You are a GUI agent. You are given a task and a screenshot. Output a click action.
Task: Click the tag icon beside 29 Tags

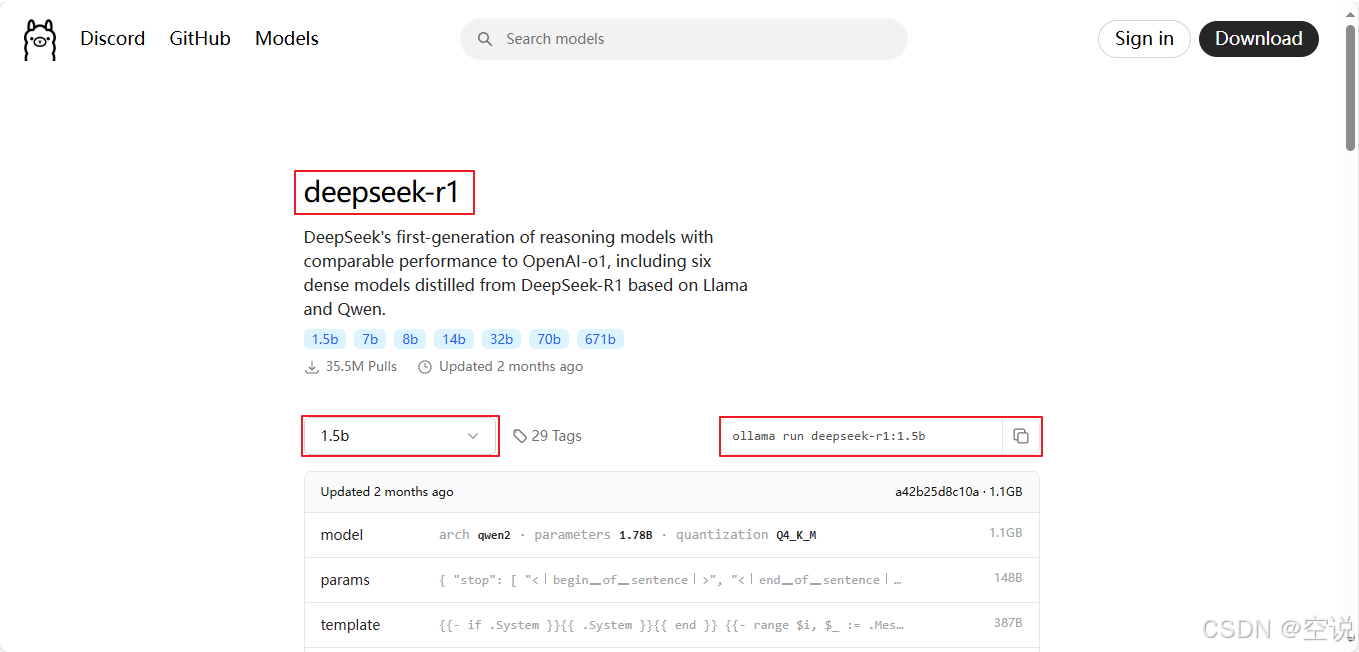pyautogui.click(x=520, y=436)
